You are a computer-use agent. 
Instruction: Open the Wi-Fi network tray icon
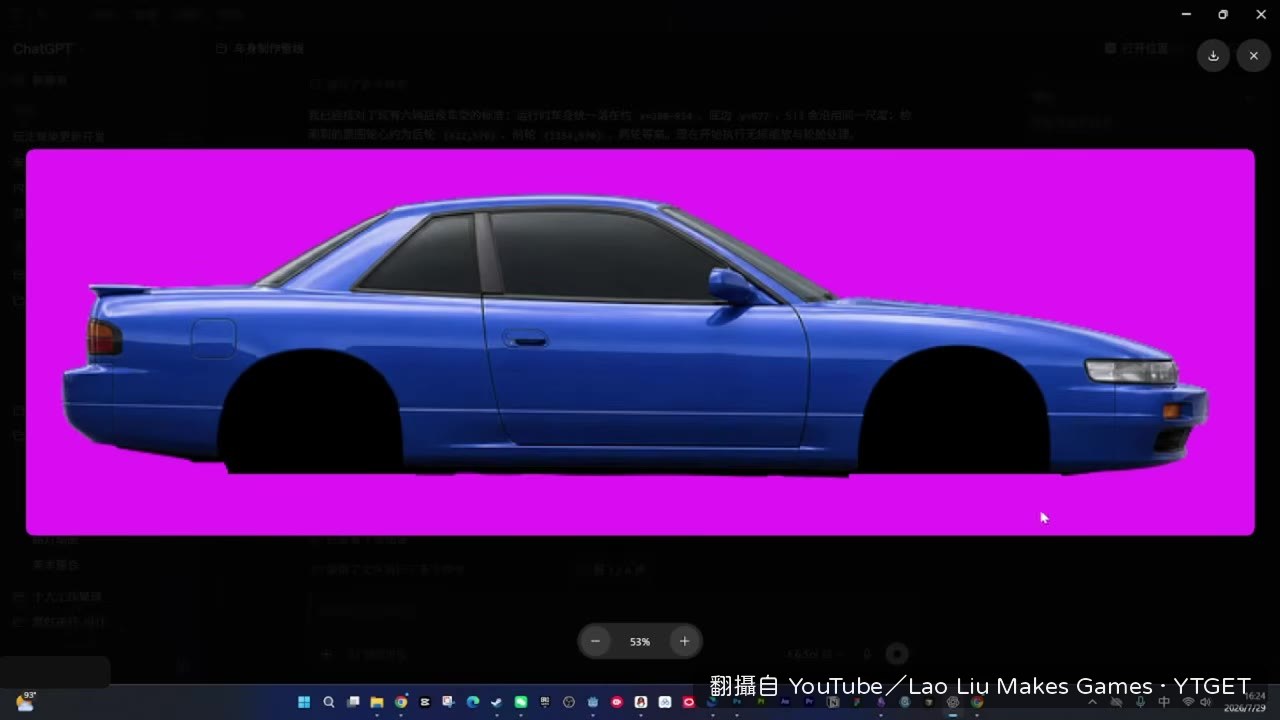(1188, 702)
